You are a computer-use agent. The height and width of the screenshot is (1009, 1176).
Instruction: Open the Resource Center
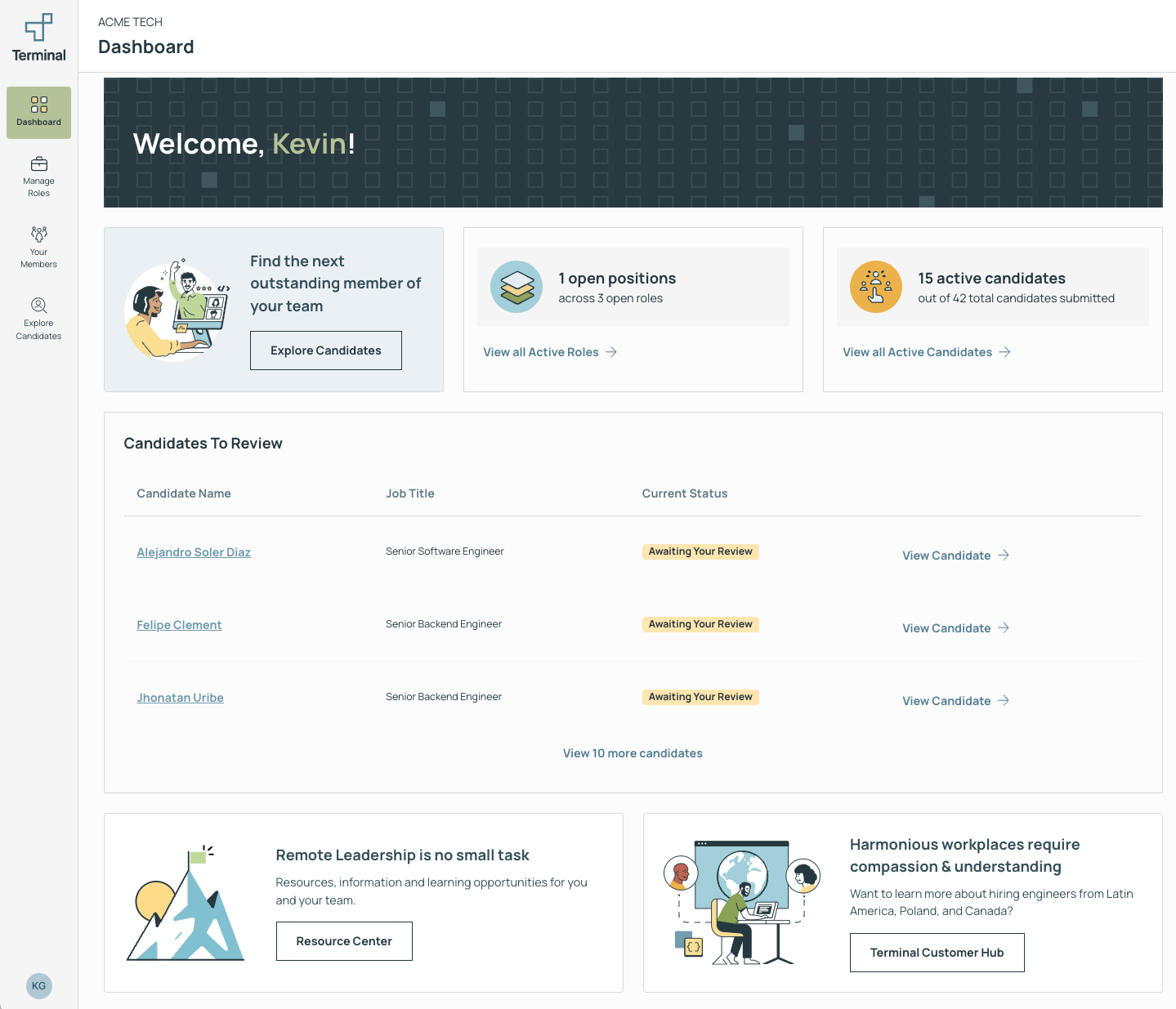[343, 940]
